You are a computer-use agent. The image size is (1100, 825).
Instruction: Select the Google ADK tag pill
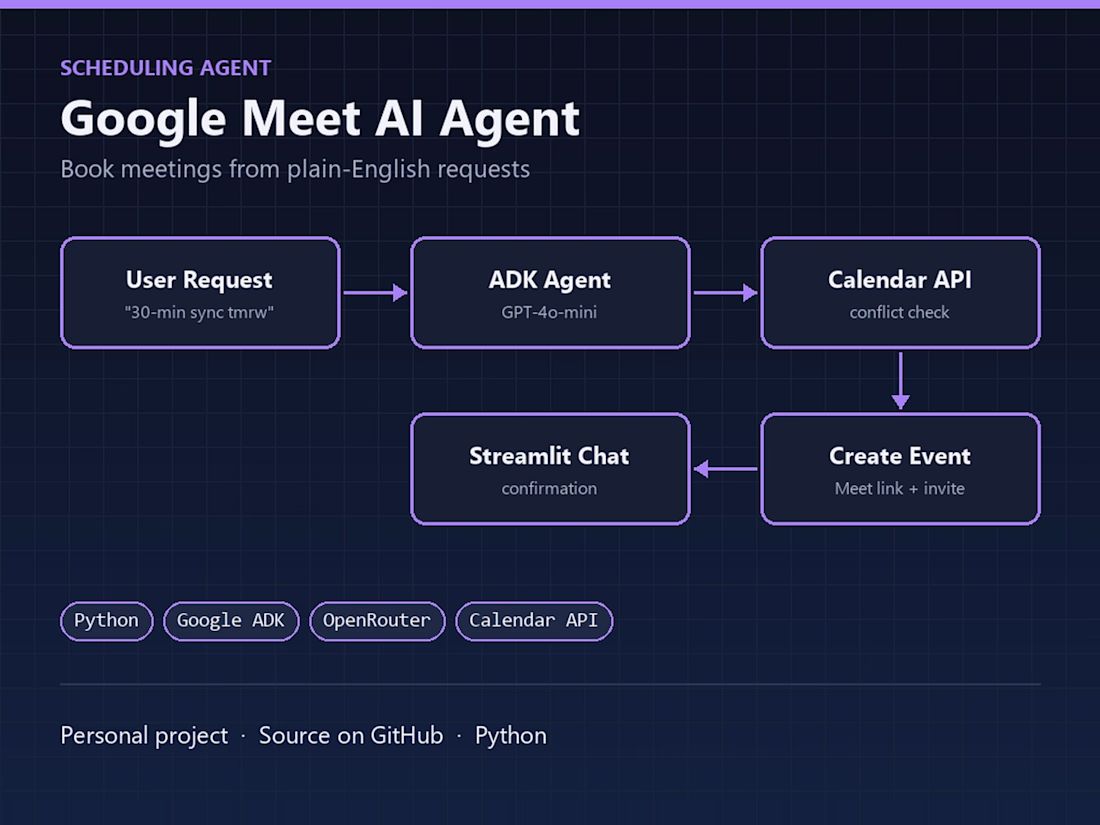point(231,621)
